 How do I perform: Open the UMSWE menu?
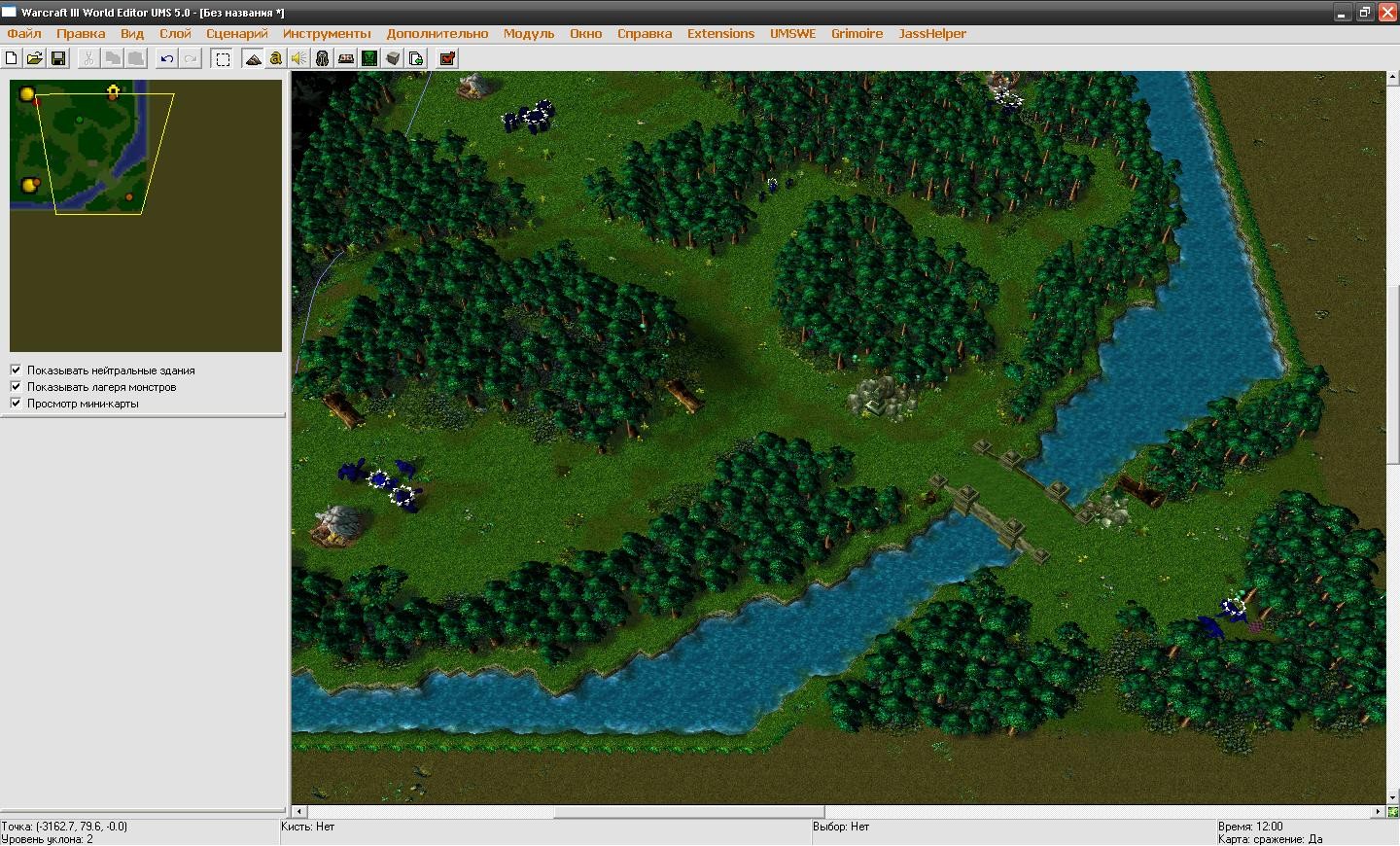coord(793,33)
